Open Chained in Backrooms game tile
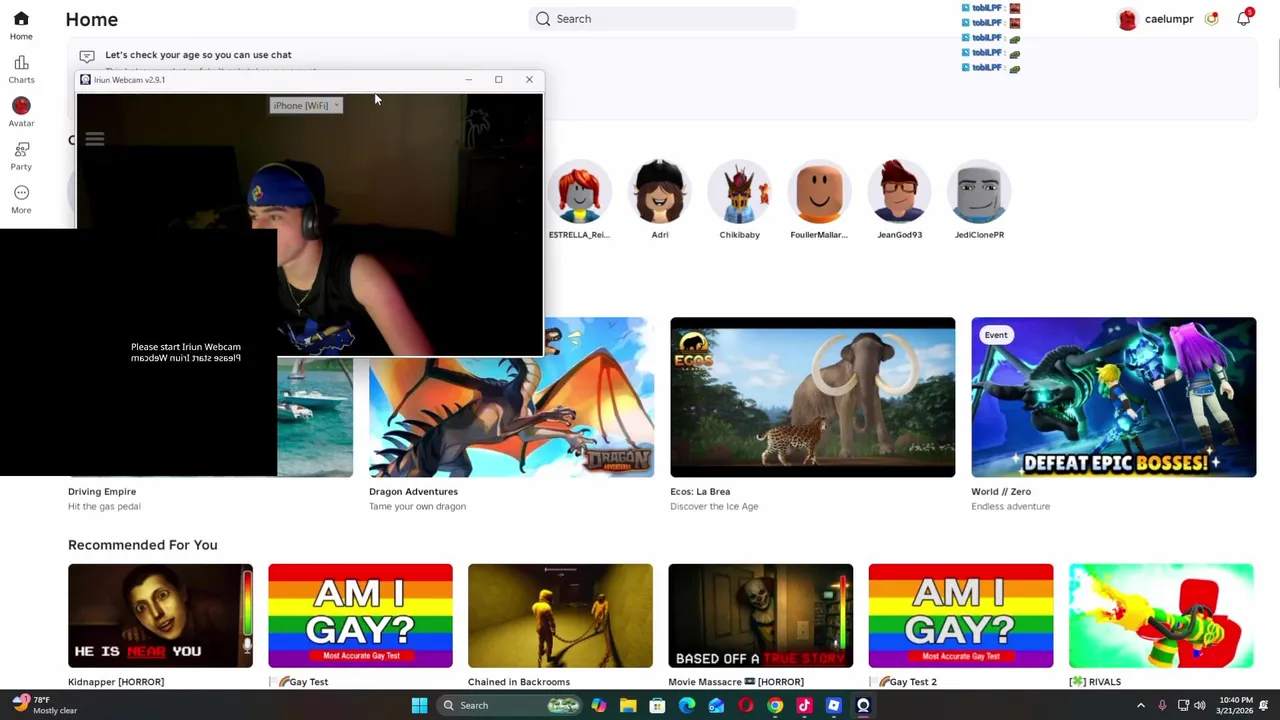 coord(560,615)
